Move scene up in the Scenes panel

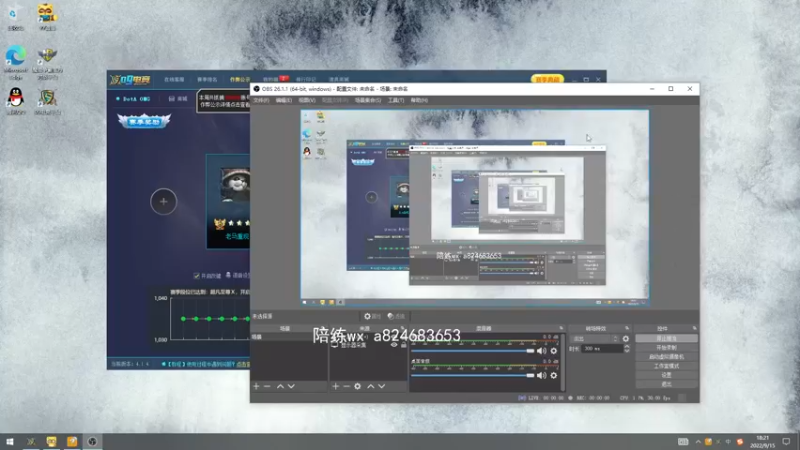280,386
